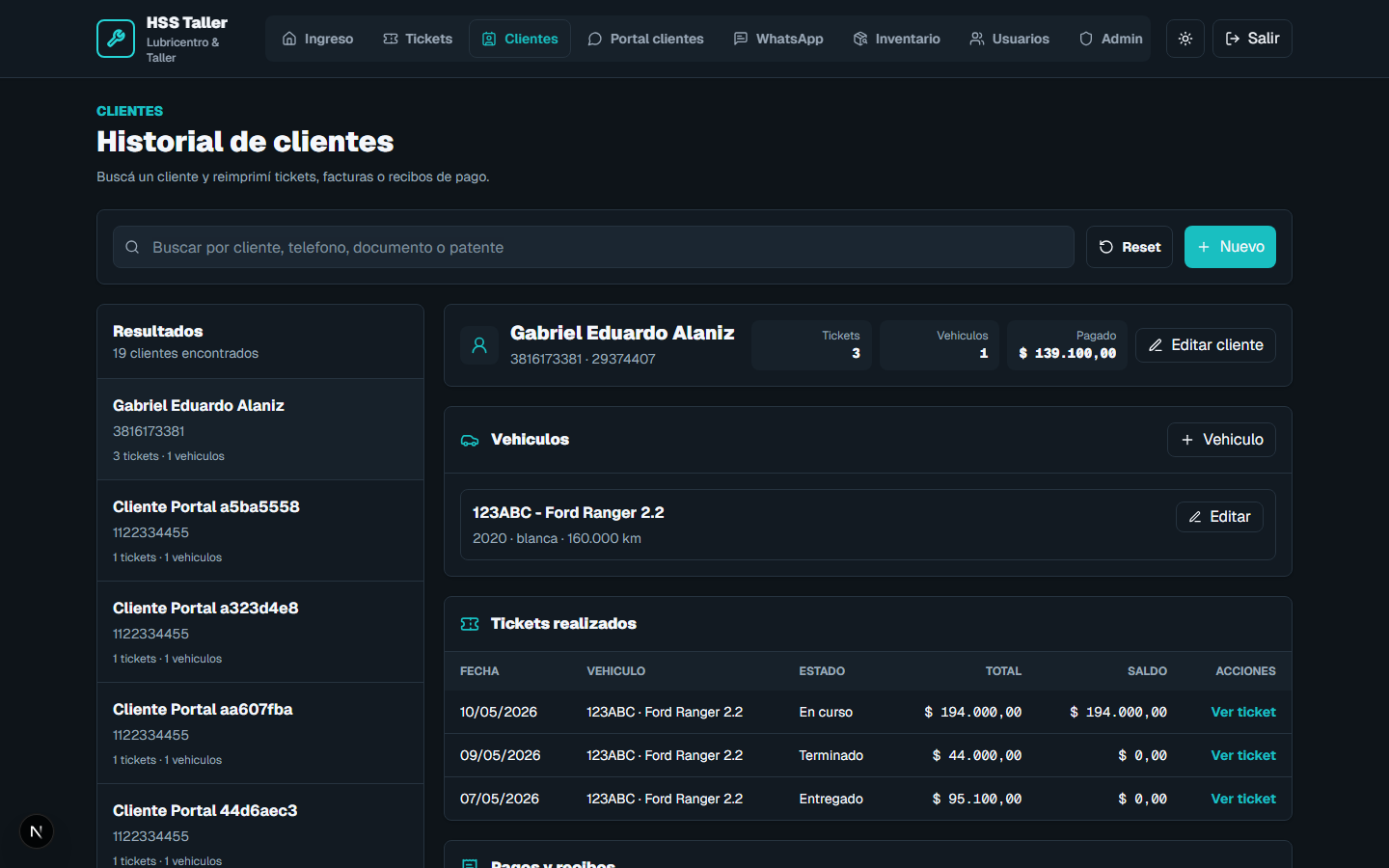This screenshot has height=868, width=1389.
Task: Click the Entregado status cell
Action: point(831,799)
